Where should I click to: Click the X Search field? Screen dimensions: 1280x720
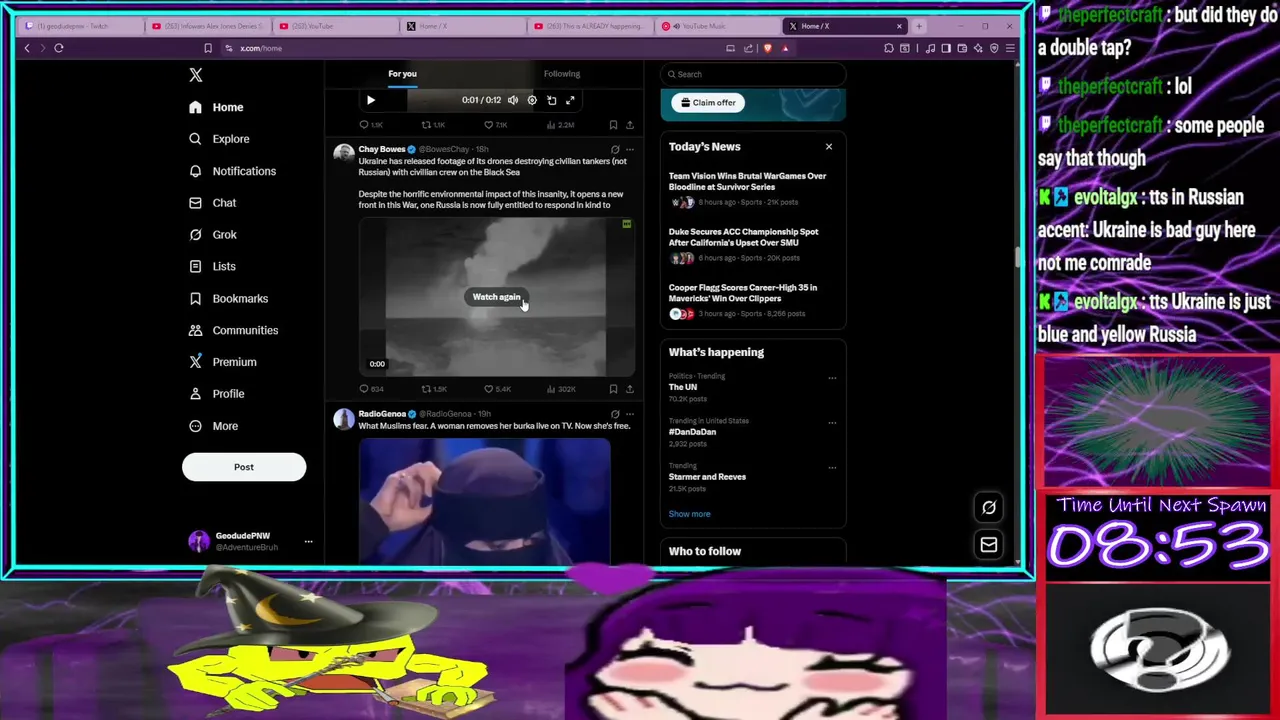753,74
